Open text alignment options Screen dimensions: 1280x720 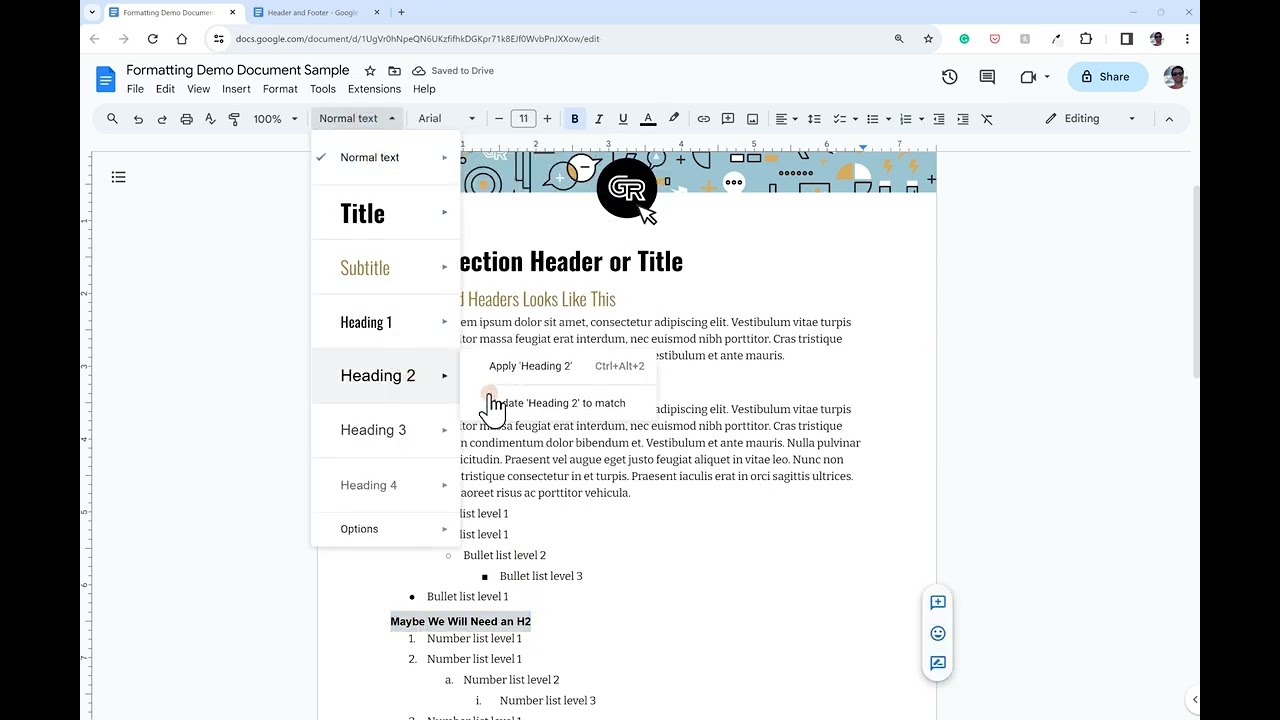[787, 119]
